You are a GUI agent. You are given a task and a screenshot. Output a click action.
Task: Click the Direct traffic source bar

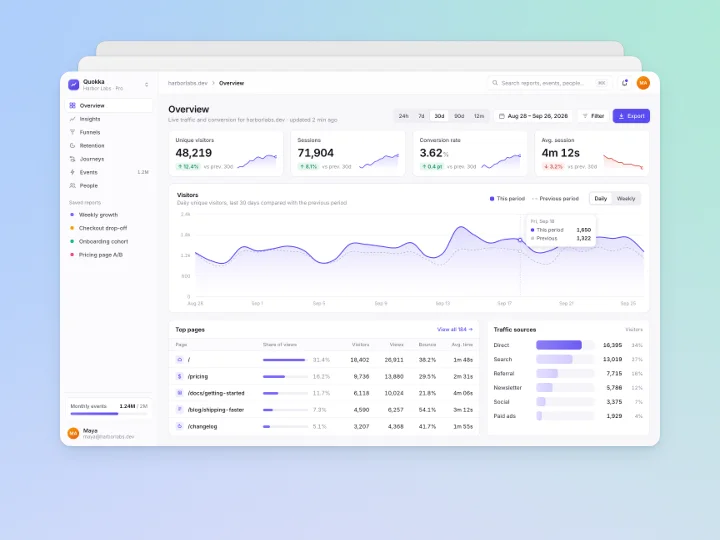pyautogui.click(x=565, y=345)
